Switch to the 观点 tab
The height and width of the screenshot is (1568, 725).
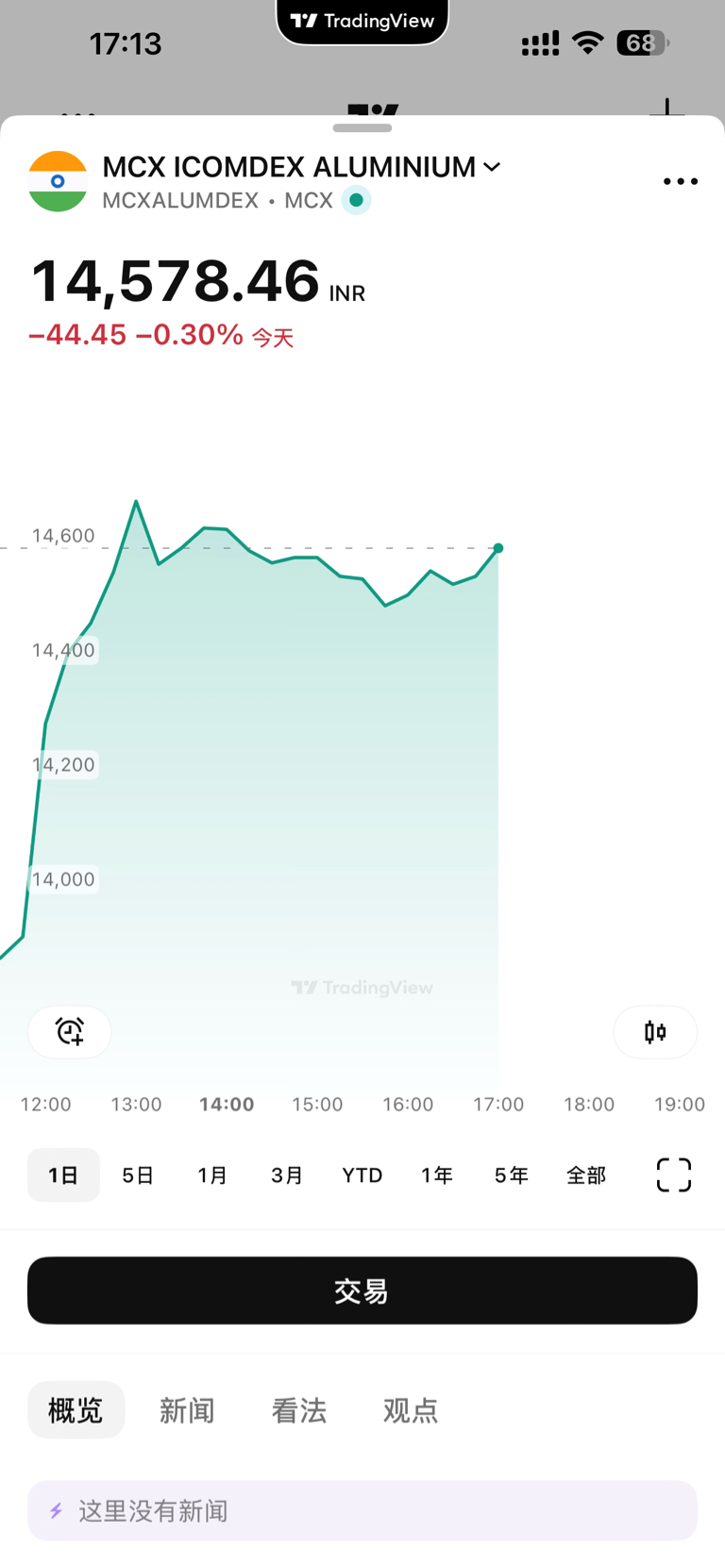[411, 1410]
